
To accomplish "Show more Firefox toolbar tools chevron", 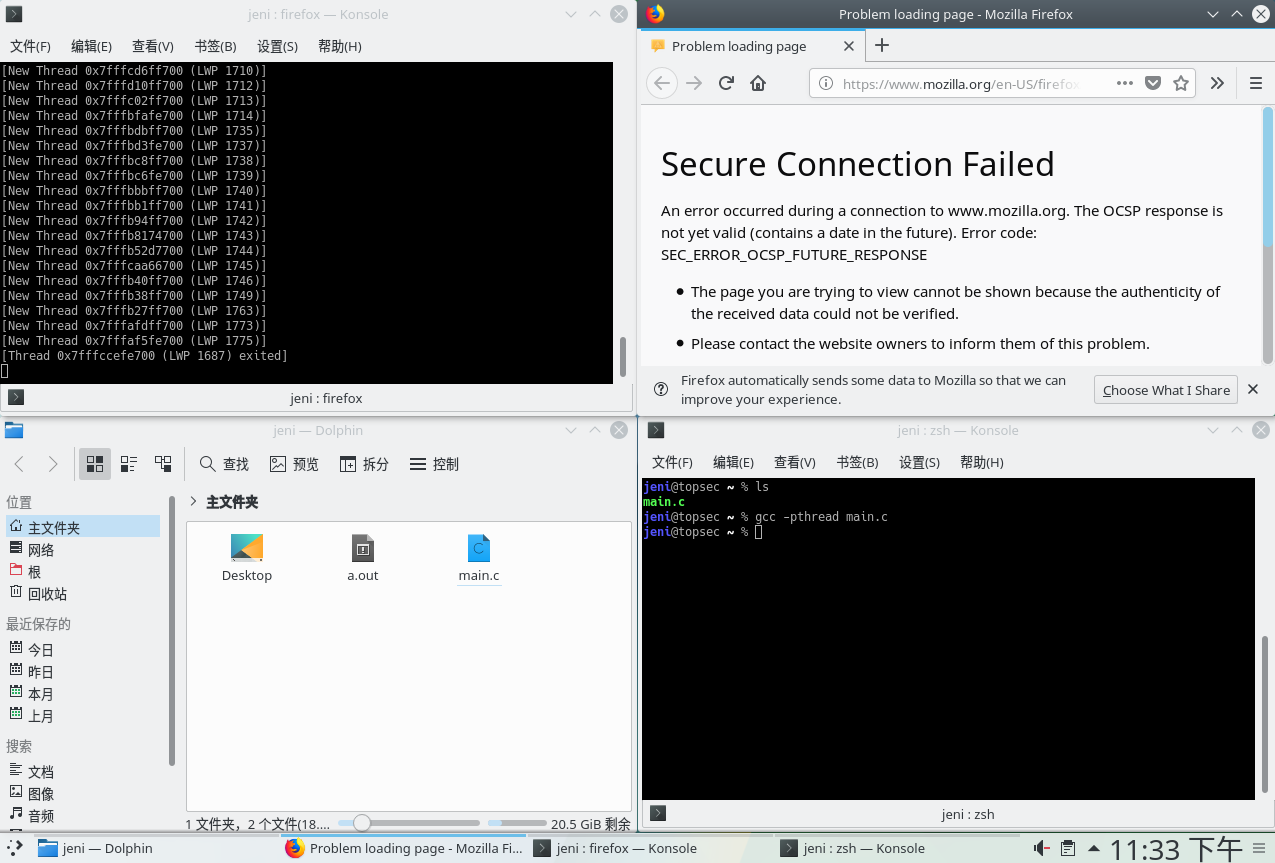I will [1217, 84].
